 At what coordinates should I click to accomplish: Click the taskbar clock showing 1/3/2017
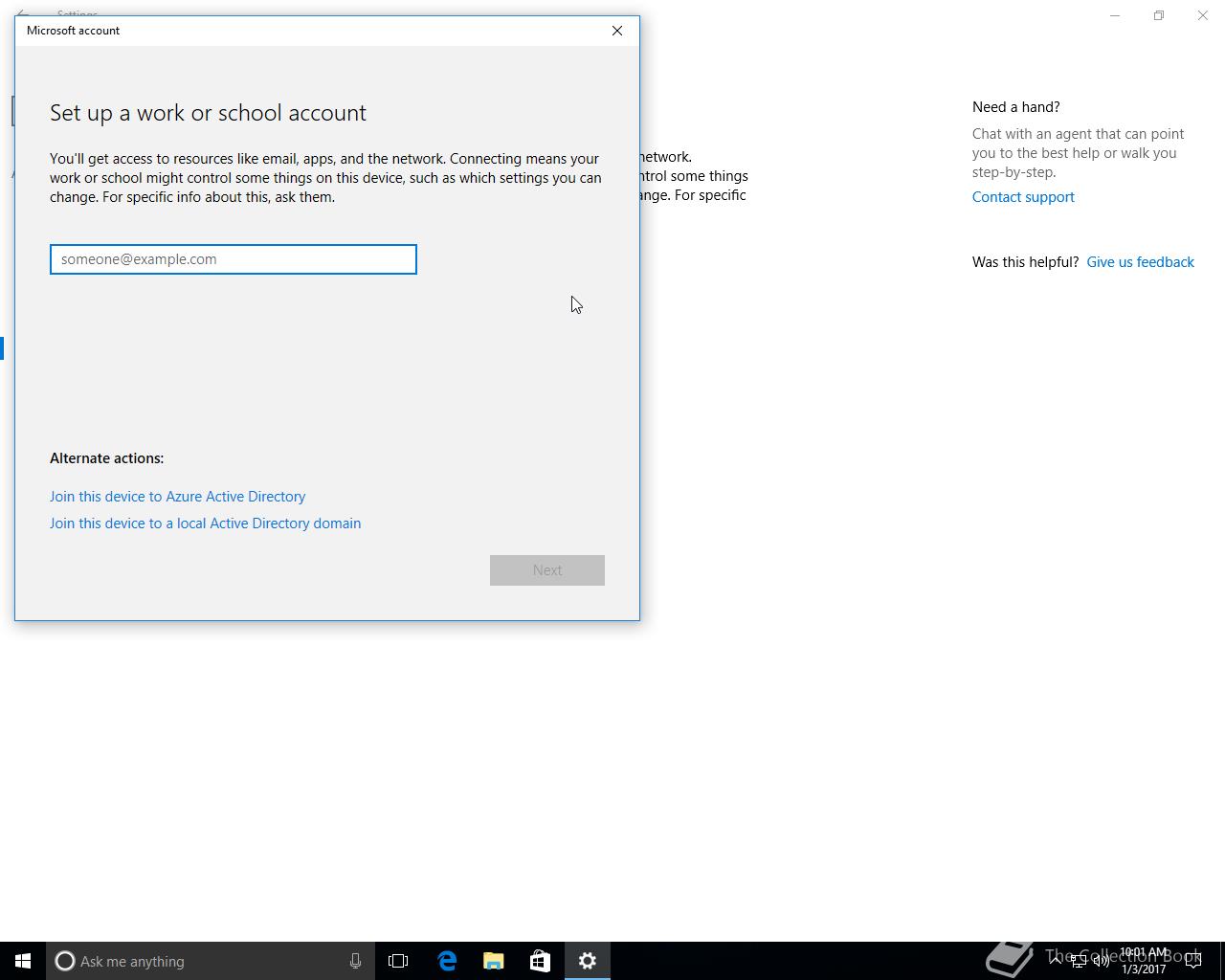tap(1144, 961)
